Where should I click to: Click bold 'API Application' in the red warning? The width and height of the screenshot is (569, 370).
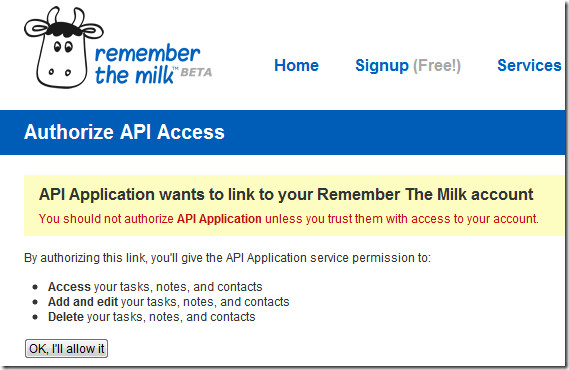(x=219, y=219)
